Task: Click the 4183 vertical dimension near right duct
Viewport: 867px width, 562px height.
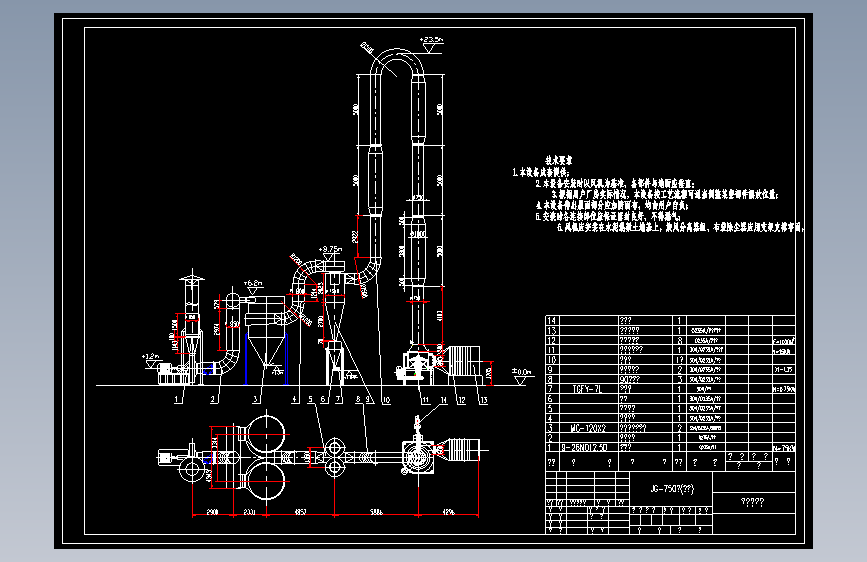Action: pyautogui.click(x=440, y=316)
